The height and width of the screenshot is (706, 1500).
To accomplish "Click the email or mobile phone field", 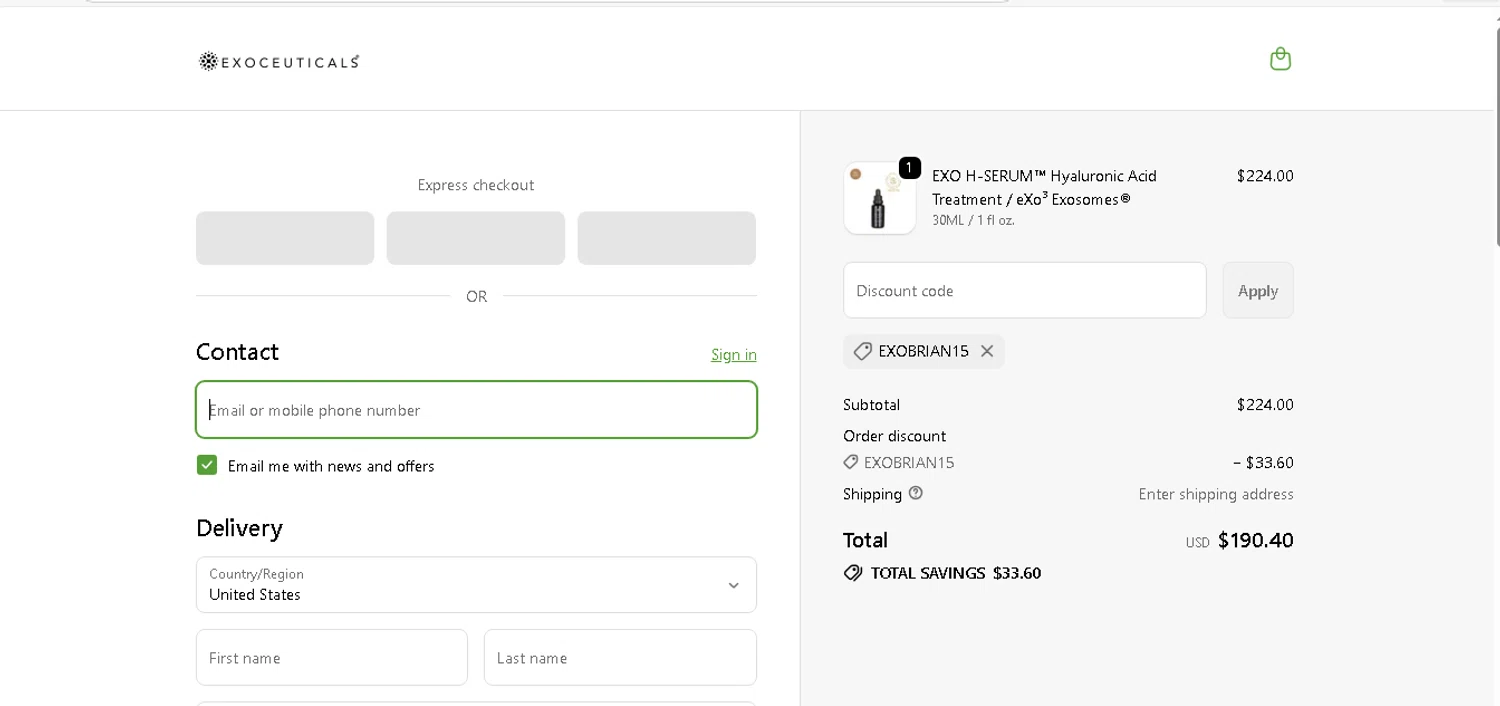I will (476, 410).
